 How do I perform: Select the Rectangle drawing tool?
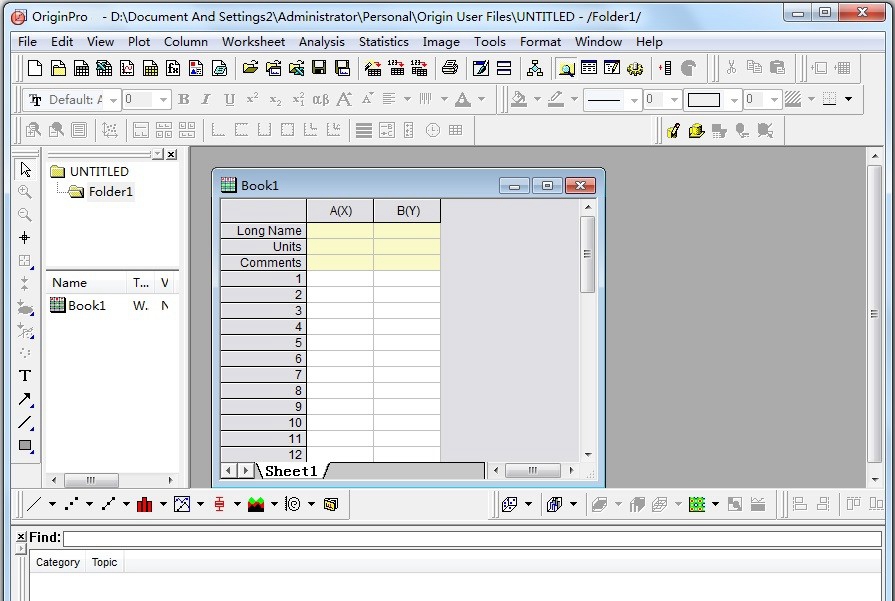pyautogui.click(x=25, y=445)
